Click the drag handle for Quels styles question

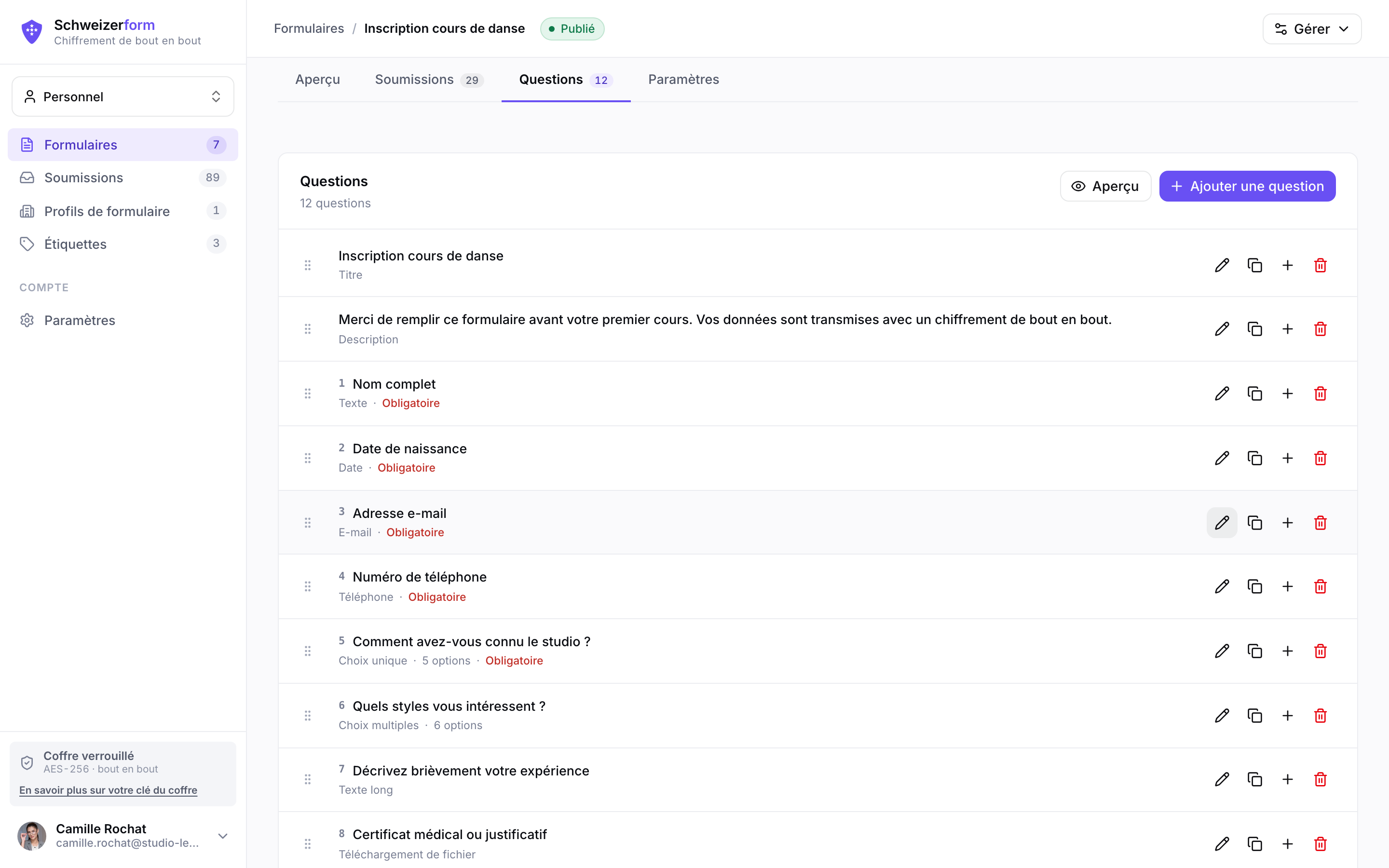coord(308,715)
